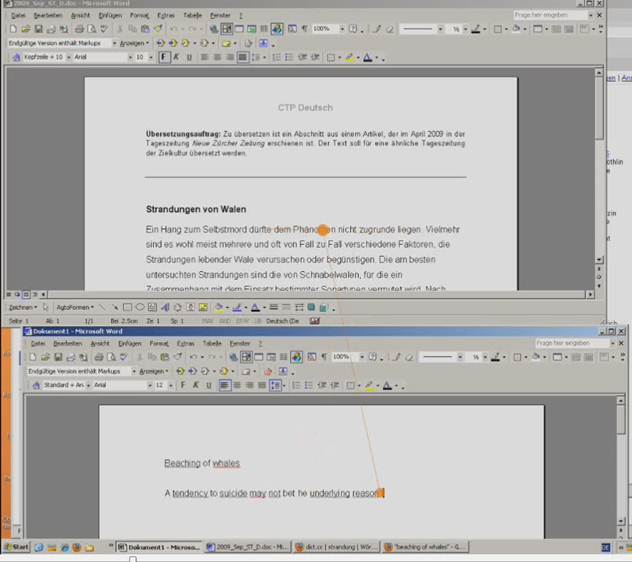Open the zoom 100% dropdown in Dokument1
Image resolution: width=632 pixels, height=562 pixels.
click(x=355, y=357)
